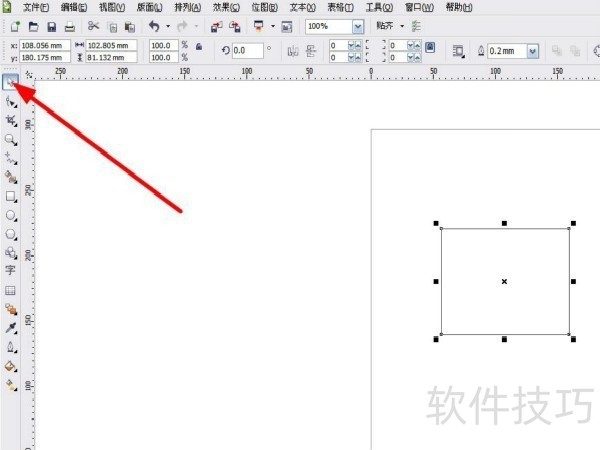This screenshot has width=600, height=450.
Task: Select the Crop tool
Action: click(11, 121)
